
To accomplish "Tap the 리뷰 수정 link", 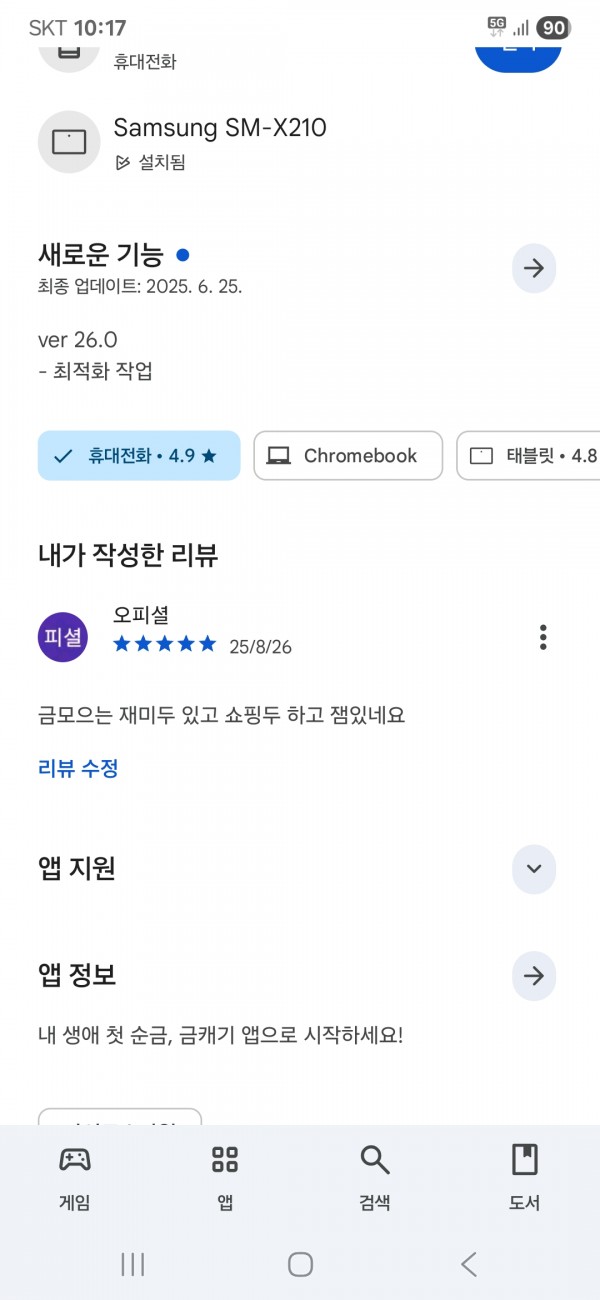I will tap(78, 769).
